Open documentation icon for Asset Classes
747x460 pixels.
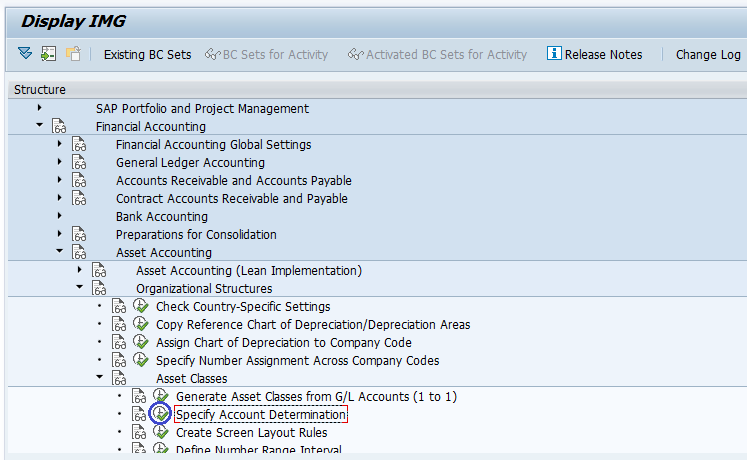[x=119, y=378]
